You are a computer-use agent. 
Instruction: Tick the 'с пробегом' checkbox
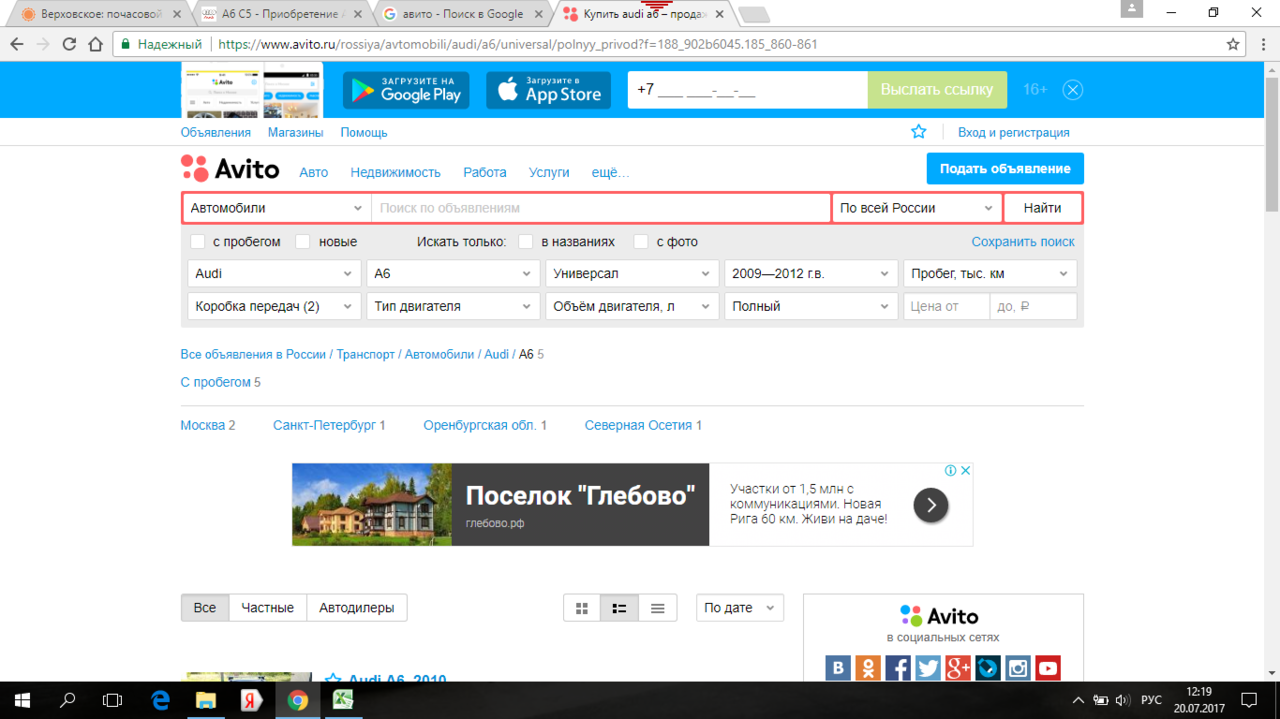(198, 242)
